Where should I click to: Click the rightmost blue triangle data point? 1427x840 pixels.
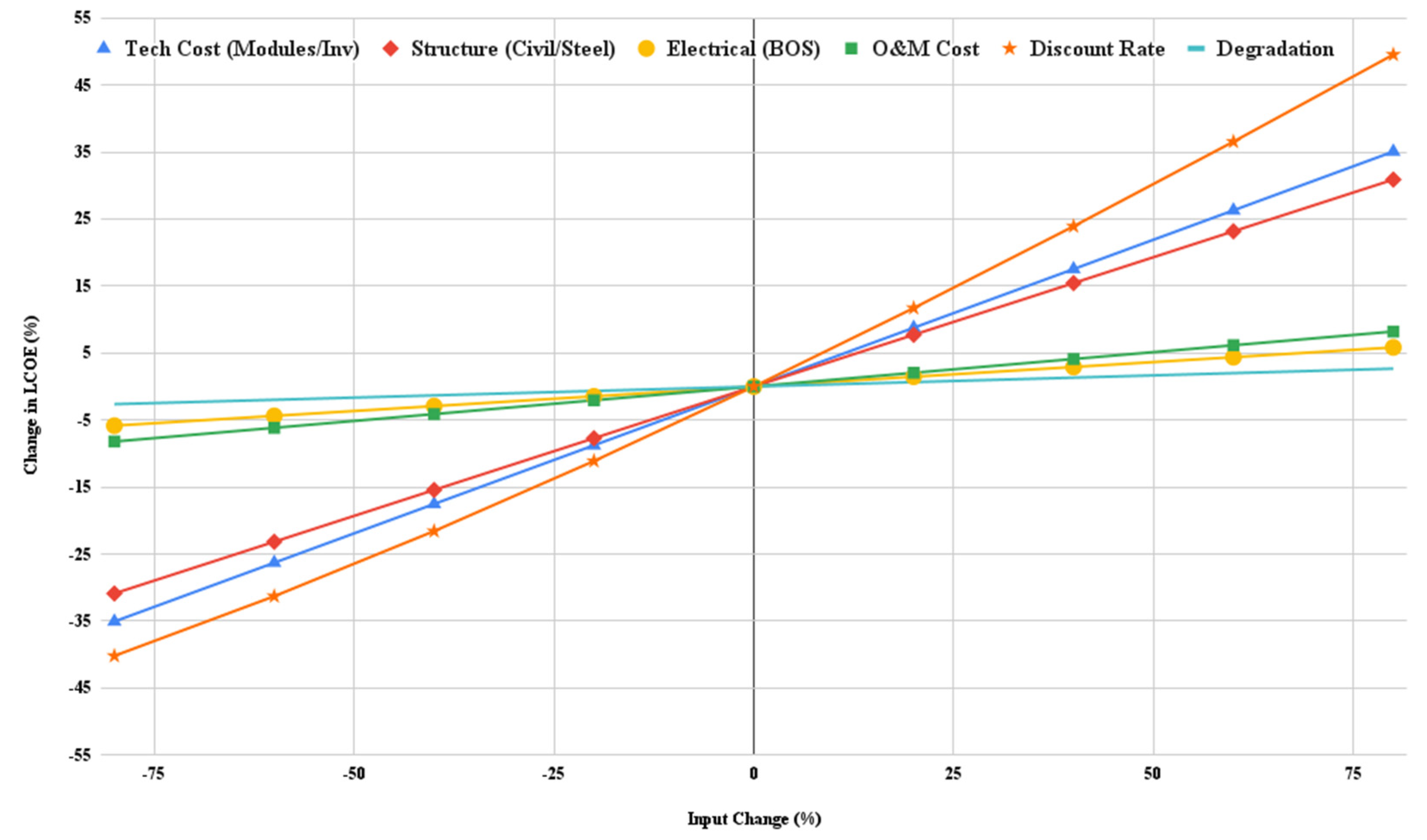tap(1393, 151)
